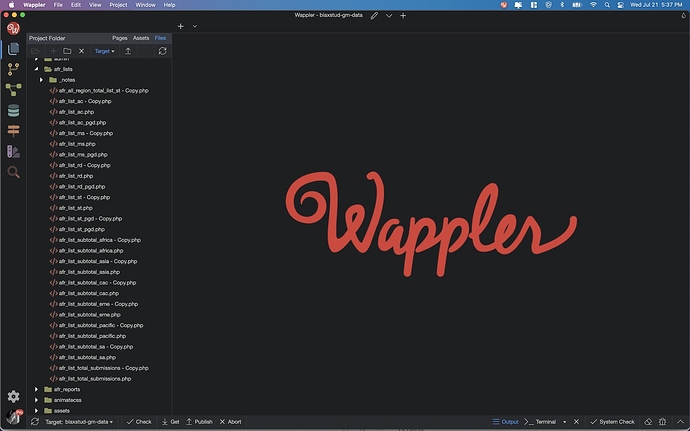690x431 pixels.
Task: Open the Project menu
Action: [118, 5]
